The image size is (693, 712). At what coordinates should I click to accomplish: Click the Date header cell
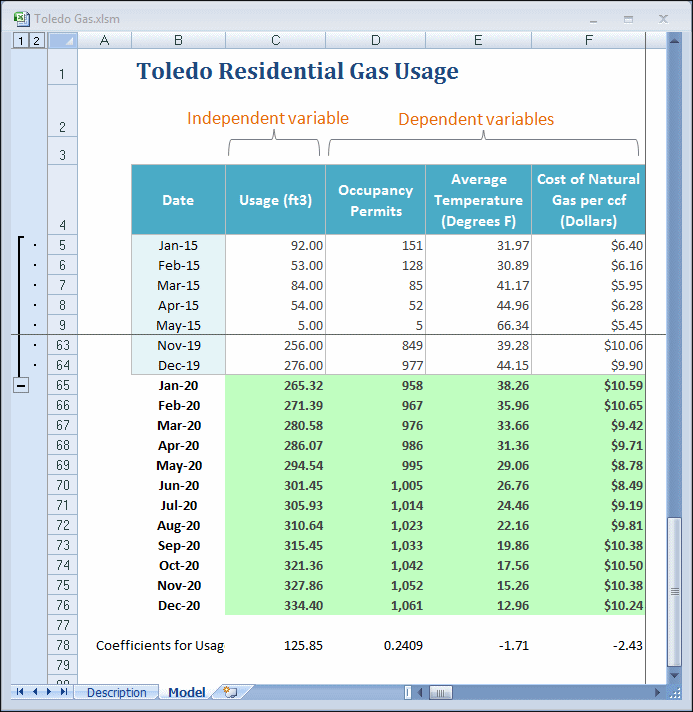point(178,200)
